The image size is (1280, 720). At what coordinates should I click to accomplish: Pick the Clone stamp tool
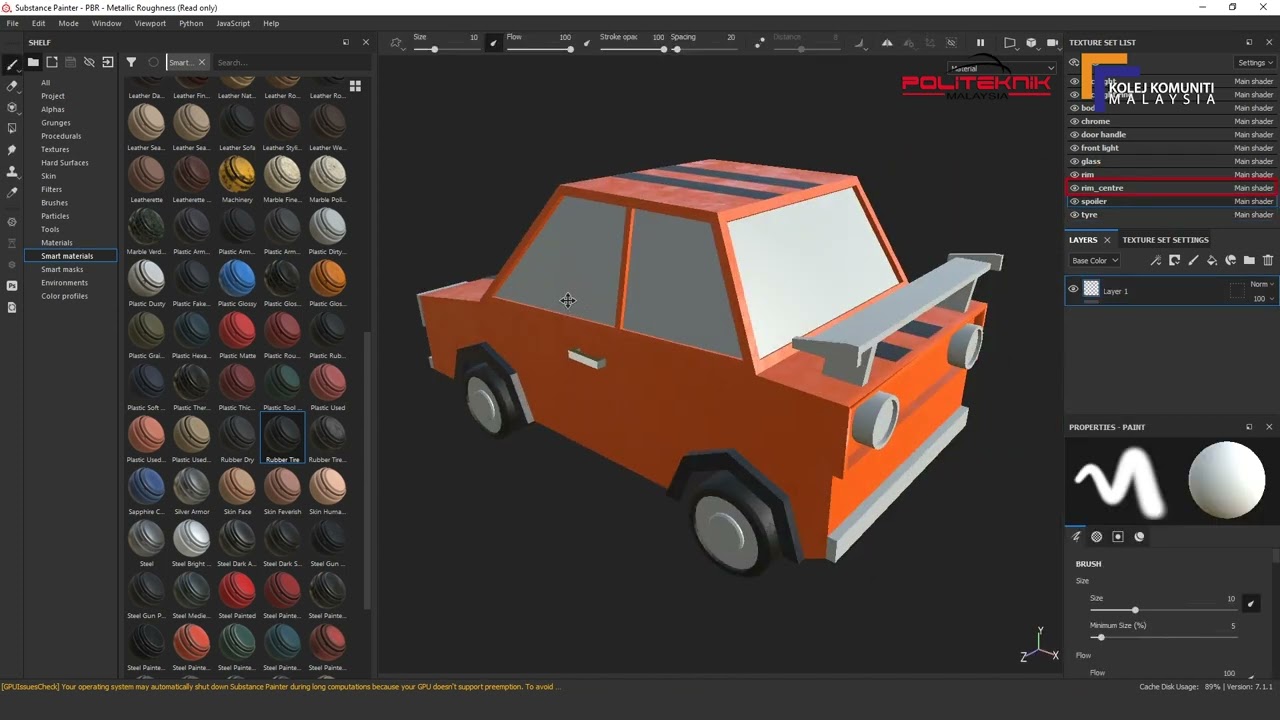tap(12, 171)
